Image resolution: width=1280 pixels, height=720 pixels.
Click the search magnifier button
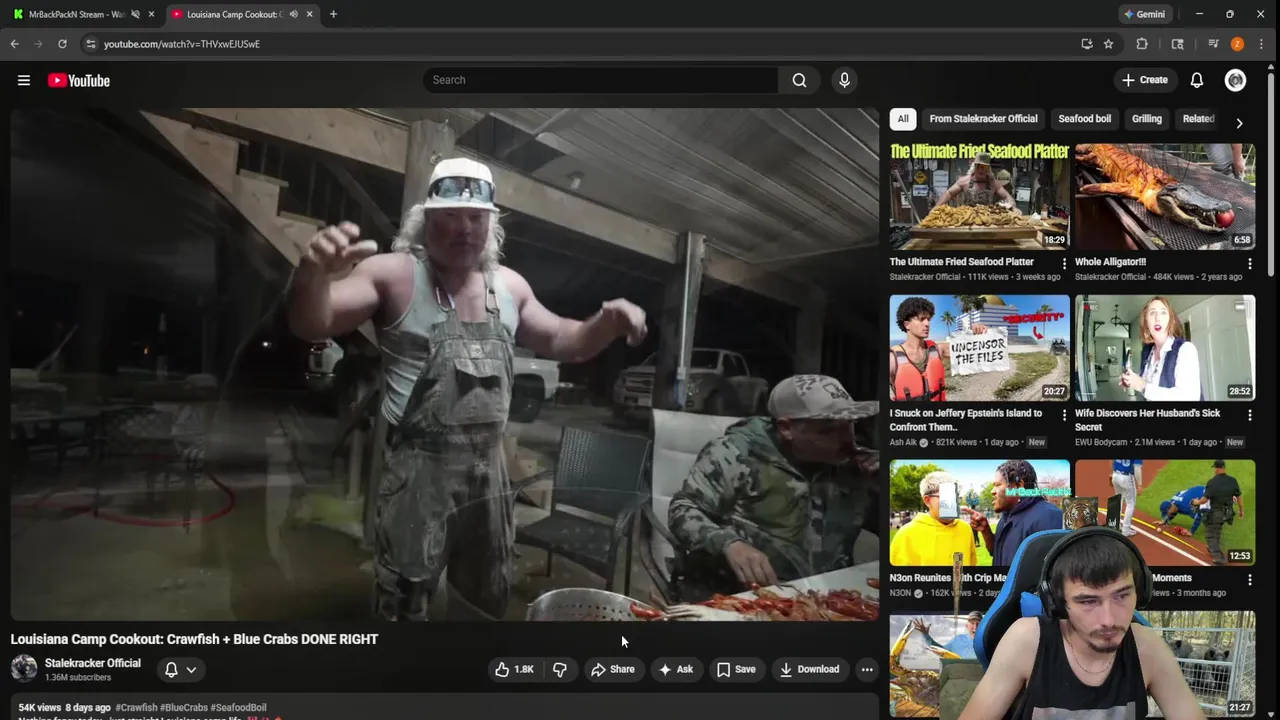click(x=799, y=80)
